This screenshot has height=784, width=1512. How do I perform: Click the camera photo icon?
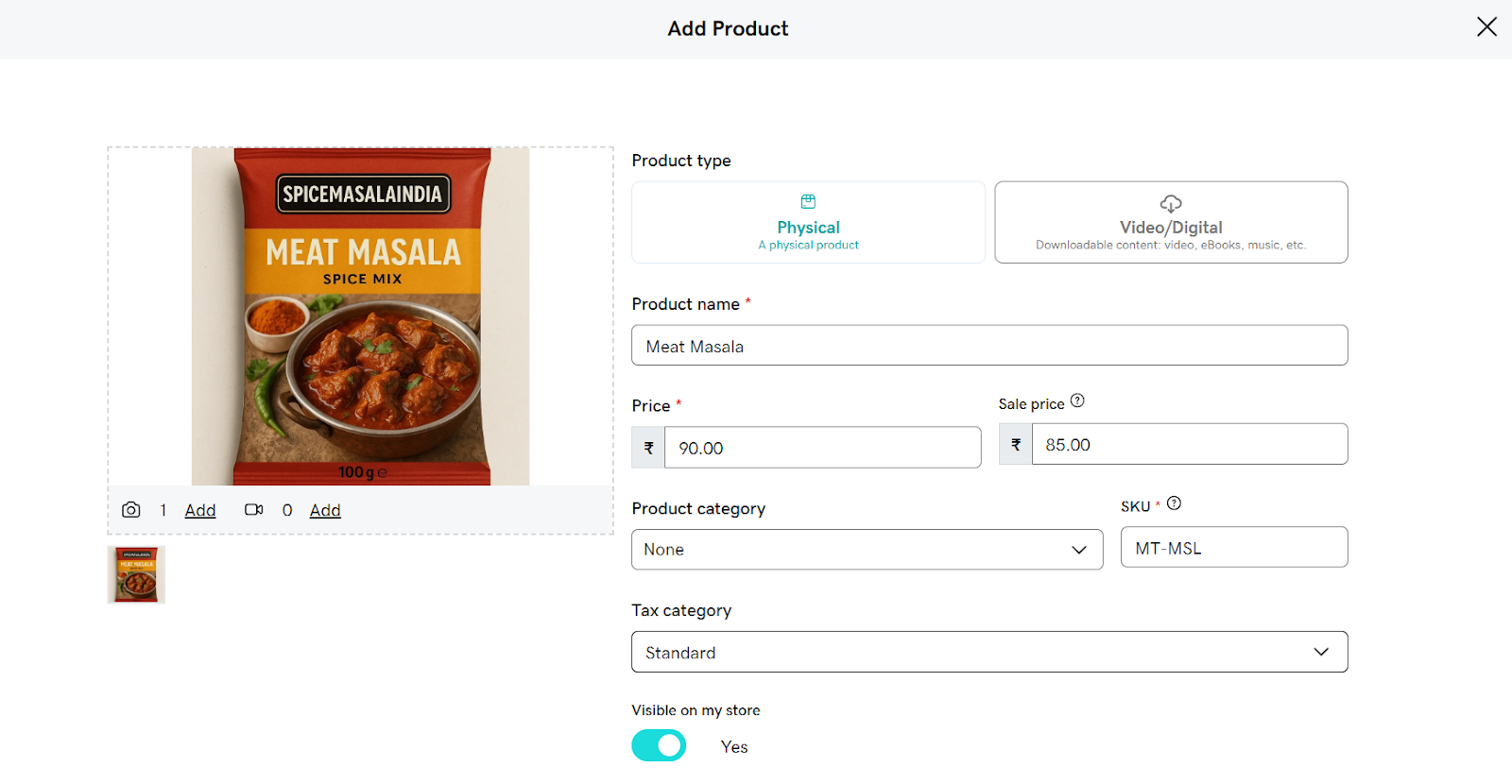point(131,510)
